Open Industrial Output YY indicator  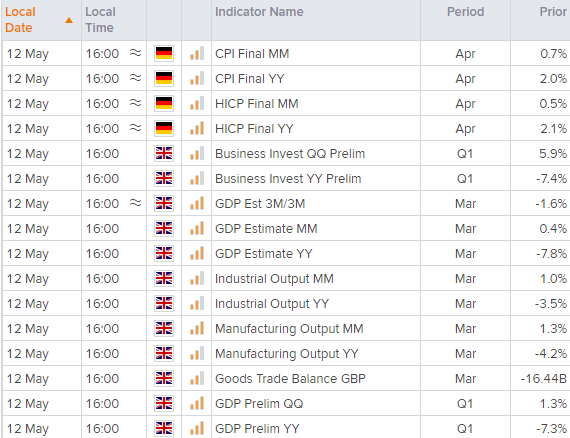coord(272,304)
